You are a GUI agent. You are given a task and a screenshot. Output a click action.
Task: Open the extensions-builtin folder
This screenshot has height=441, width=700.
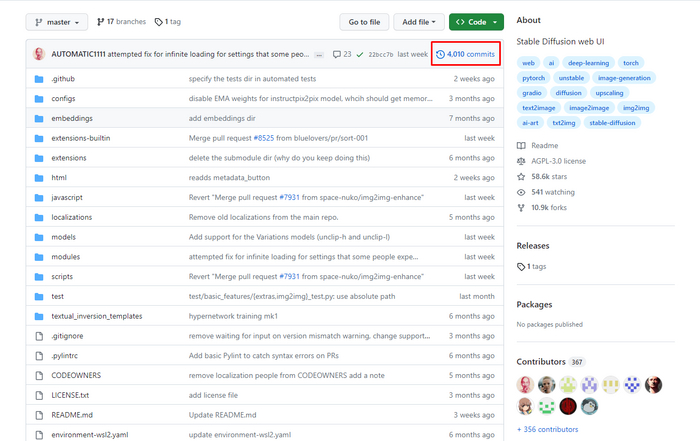tap(81, 138)
